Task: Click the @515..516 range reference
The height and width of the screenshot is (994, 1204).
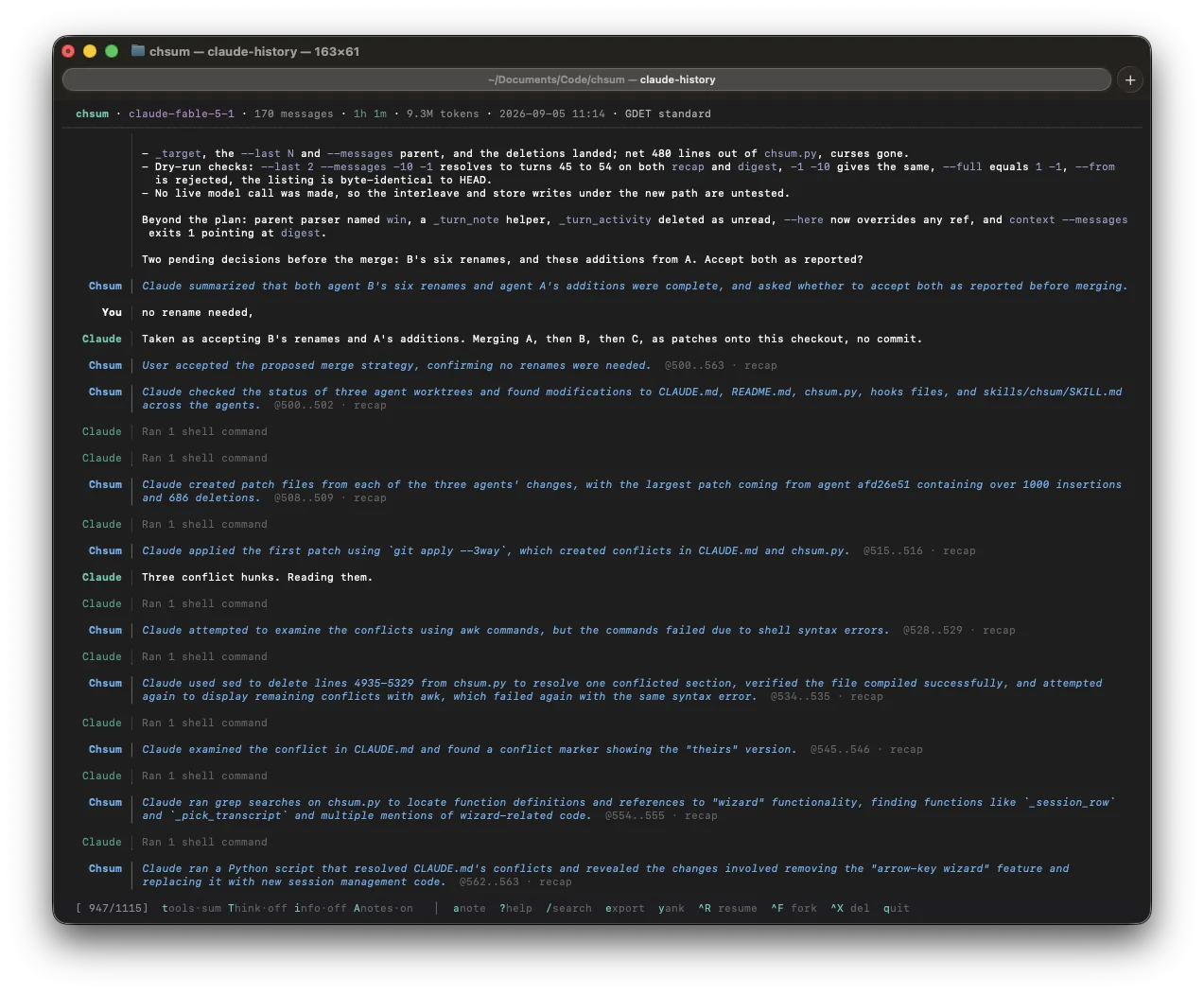Action: point(893,550)
